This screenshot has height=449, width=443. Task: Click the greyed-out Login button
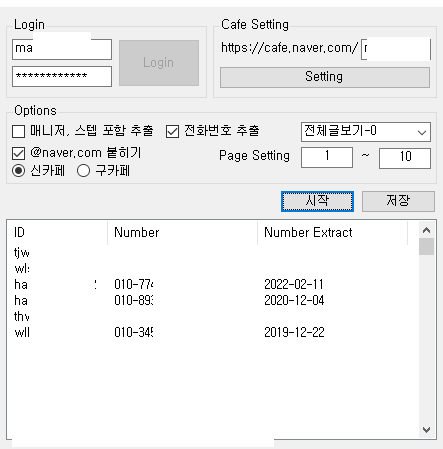159,63
